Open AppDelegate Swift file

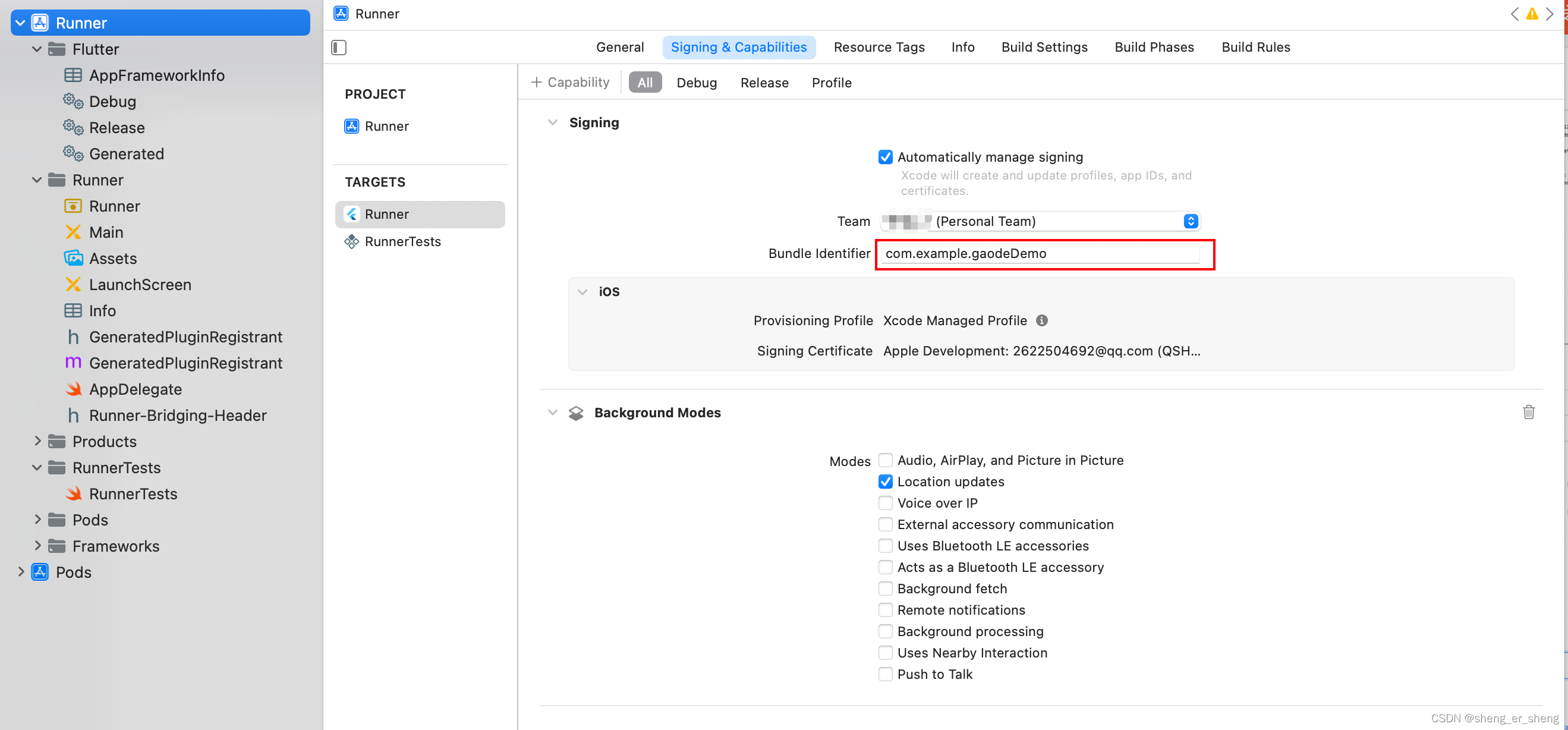click(x=135, y=389)
